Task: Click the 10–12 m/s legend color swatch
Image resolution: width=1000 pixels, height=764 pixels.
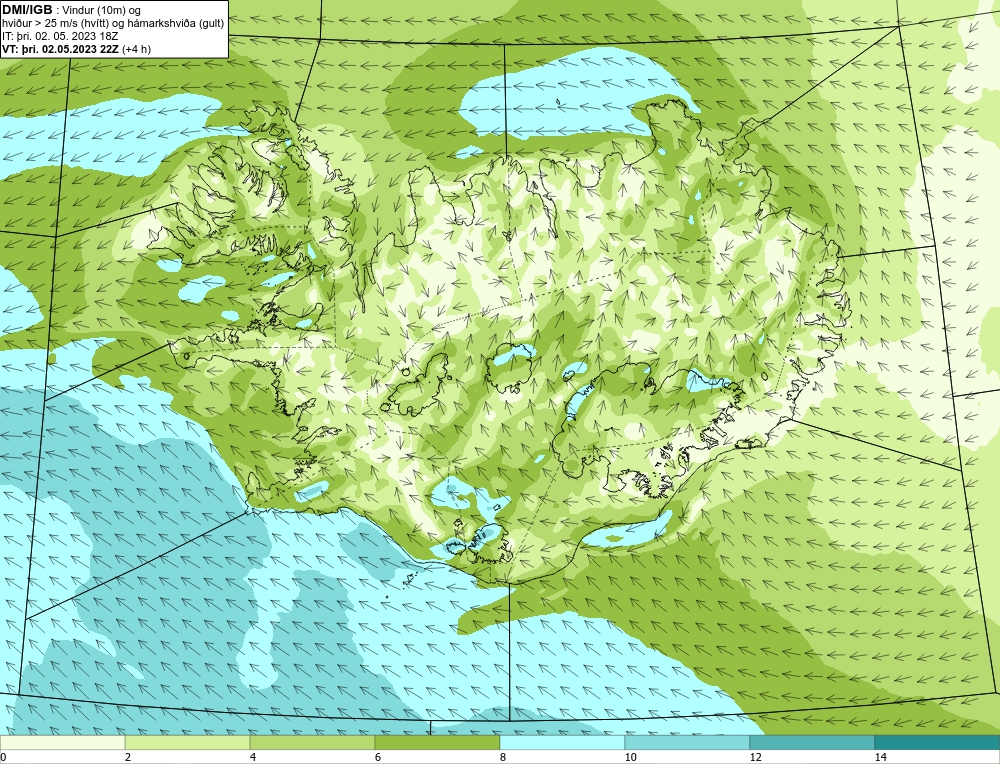Action: [688, 743]
